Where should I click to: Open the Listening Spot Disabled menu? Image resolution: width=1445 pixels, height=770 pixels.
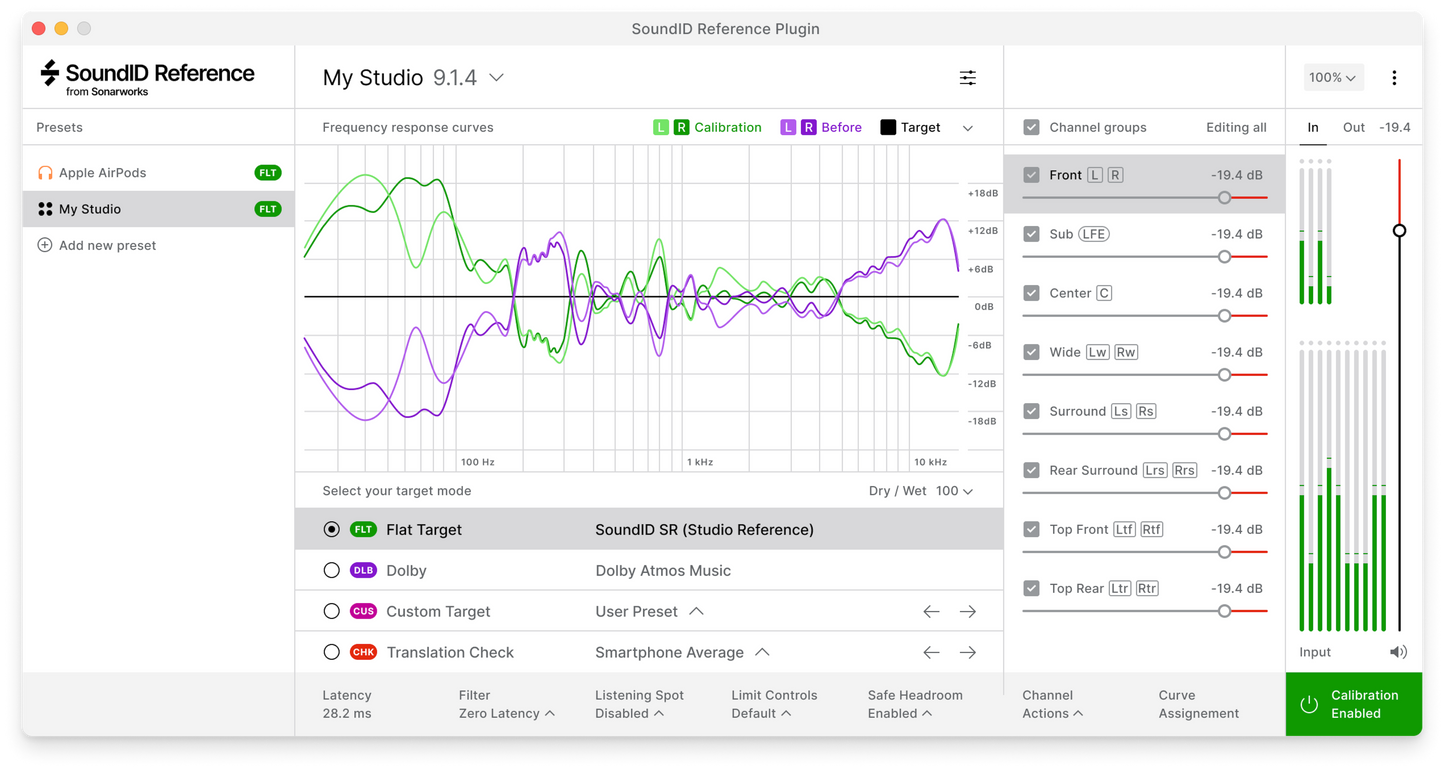click(x=639, y=704)
